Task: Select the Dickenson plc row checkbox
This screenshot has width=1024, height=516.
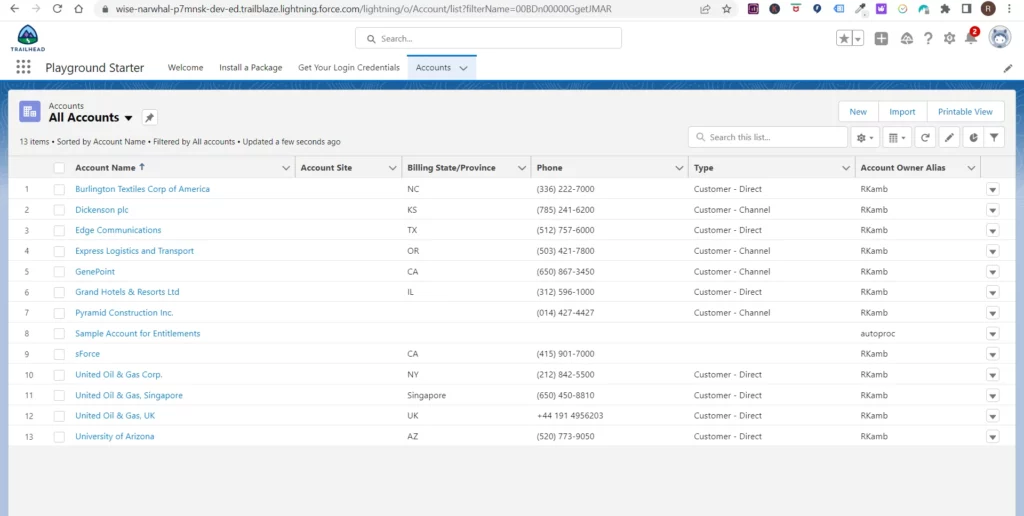Action: [x=59, y=210]
